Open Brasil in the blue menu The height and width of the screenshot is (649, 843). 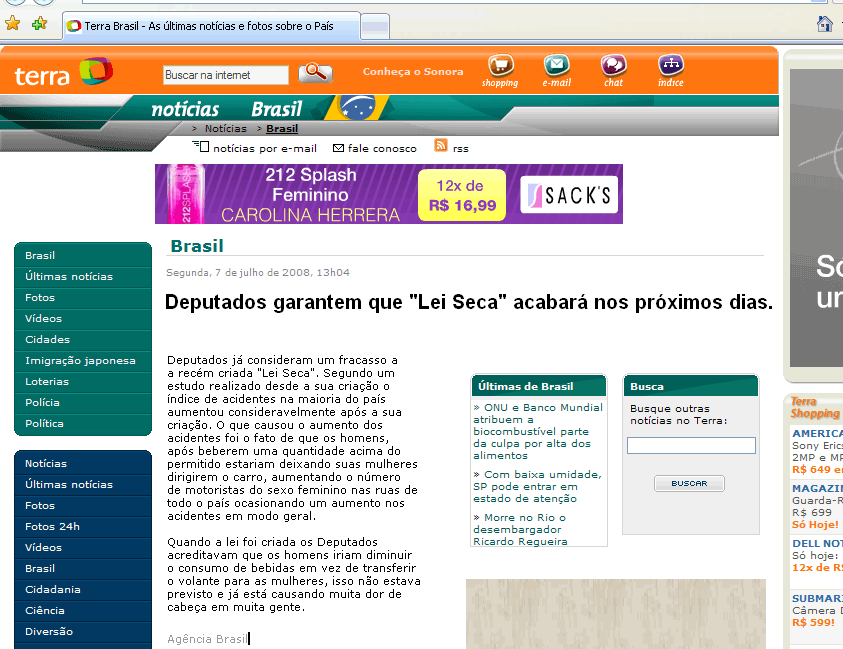coord(83,568)
